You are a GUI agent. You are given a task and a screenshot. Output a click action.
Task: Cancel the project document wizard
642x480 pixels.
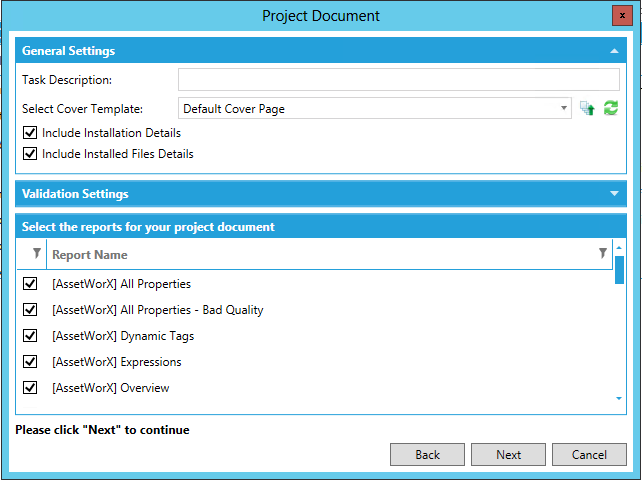coord(589,455)
